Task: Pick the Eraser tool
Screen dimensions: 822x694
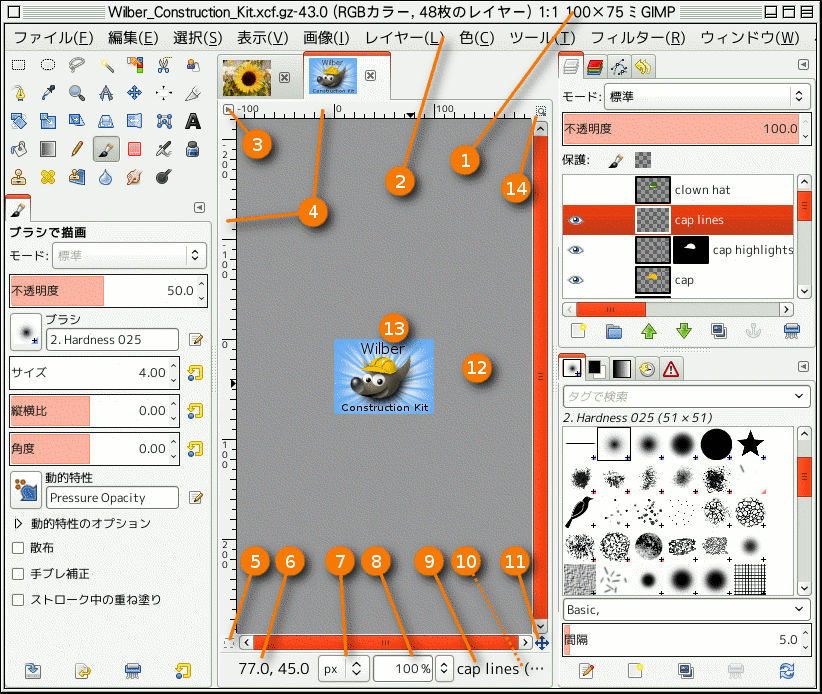Action: point(134,149)
